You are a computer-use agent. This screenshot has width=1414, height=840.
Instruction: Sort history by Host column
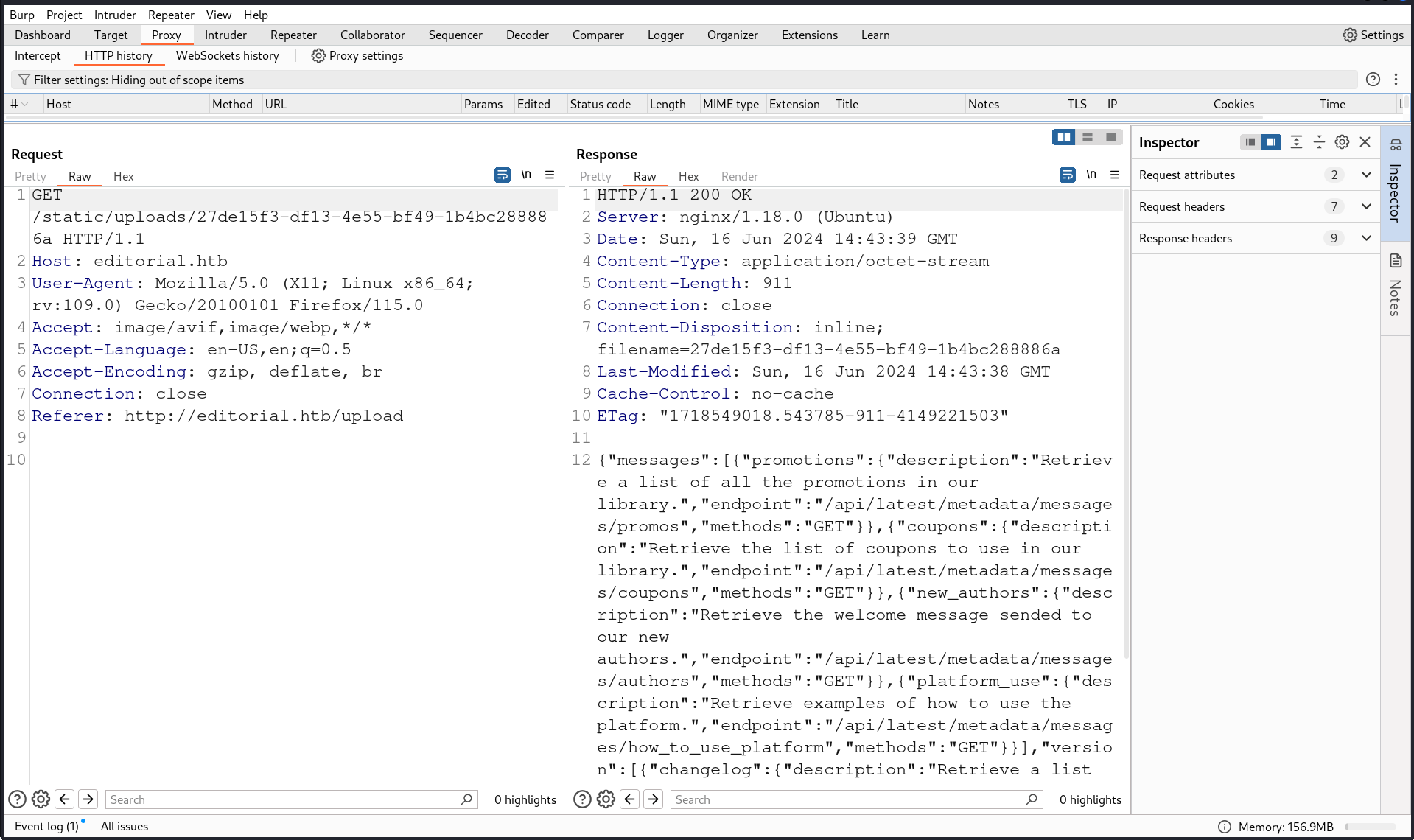click(127, 105)
